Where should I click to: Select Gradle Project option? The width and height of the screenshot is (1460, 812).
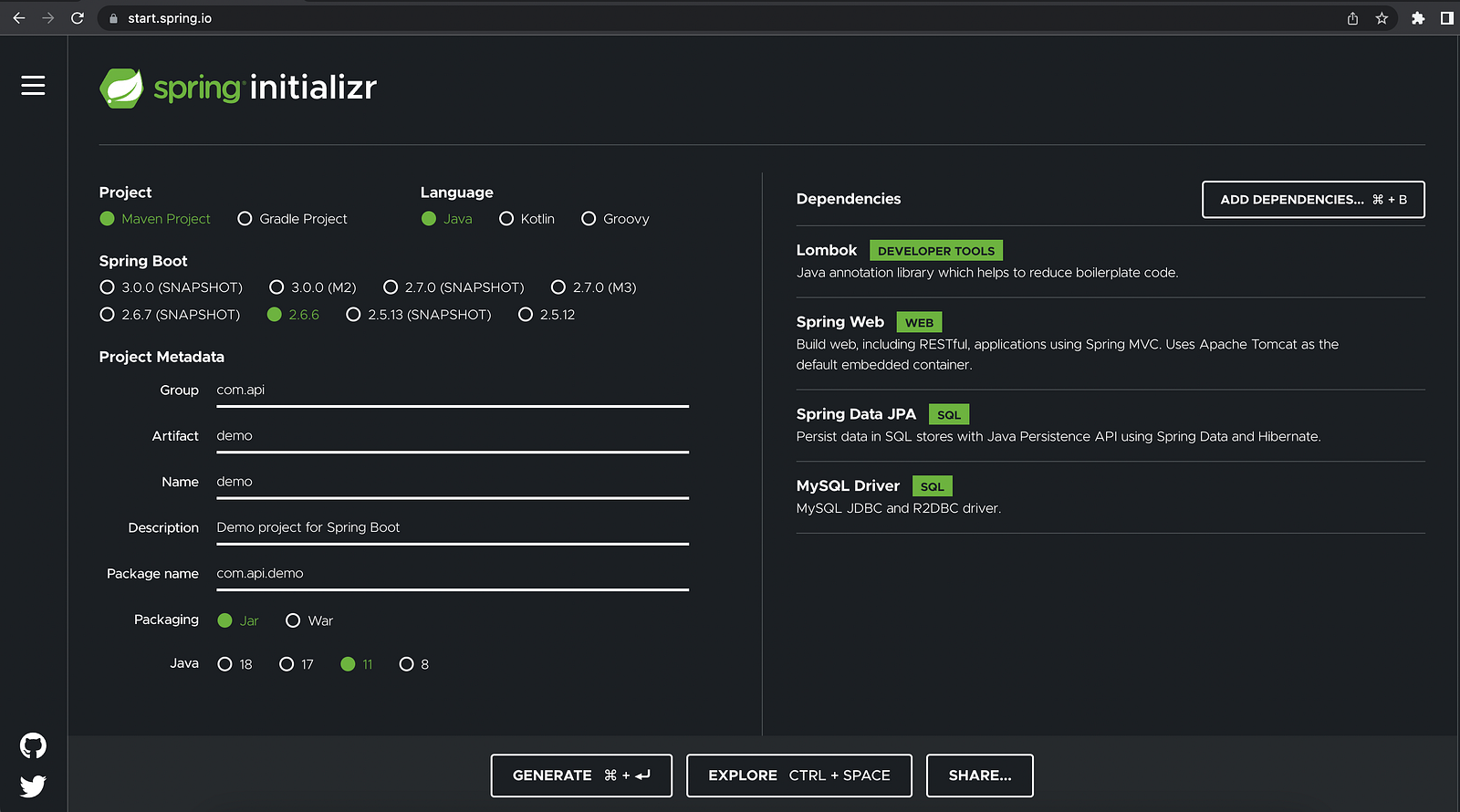(x=293, y=219)
